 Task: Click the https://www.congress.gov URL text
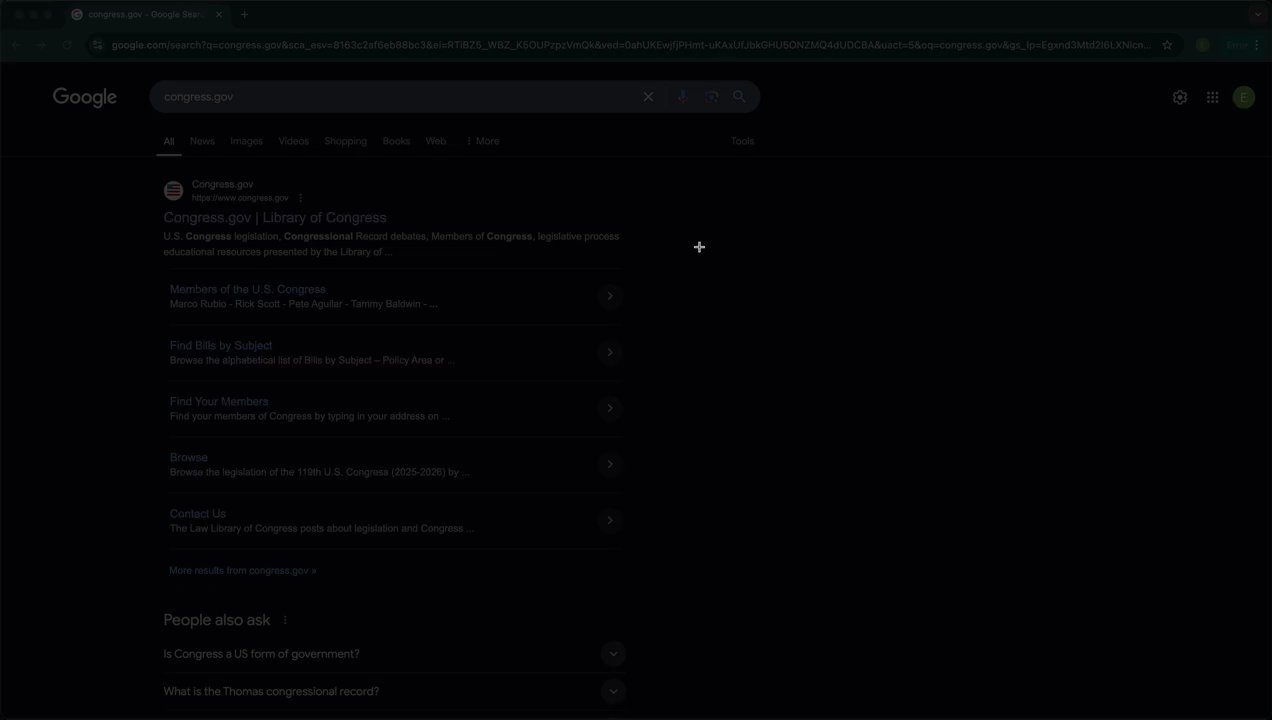point(240,198)
